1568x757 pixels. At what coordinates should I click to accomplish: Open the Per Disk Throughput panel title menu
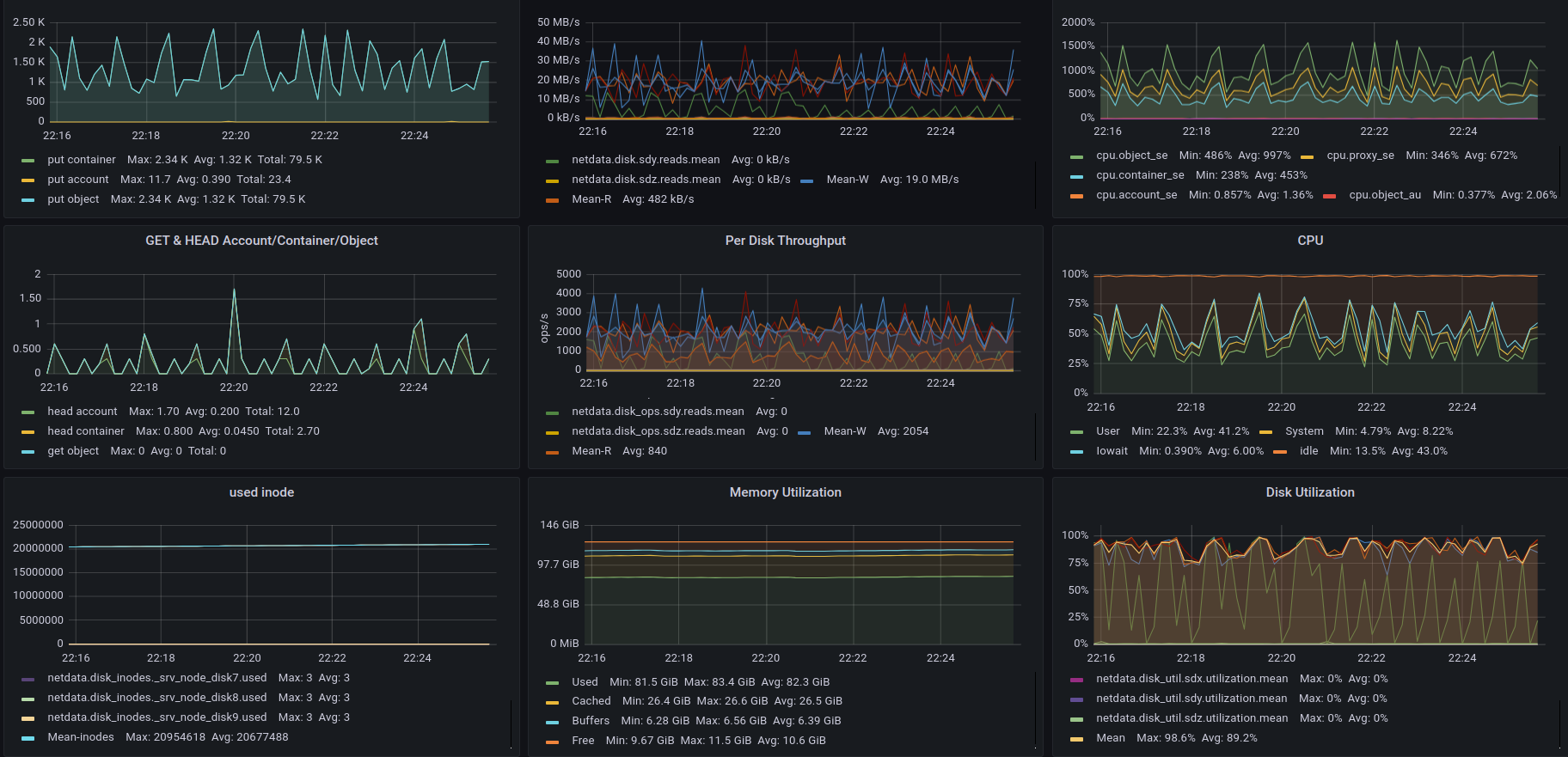(785, 241)
